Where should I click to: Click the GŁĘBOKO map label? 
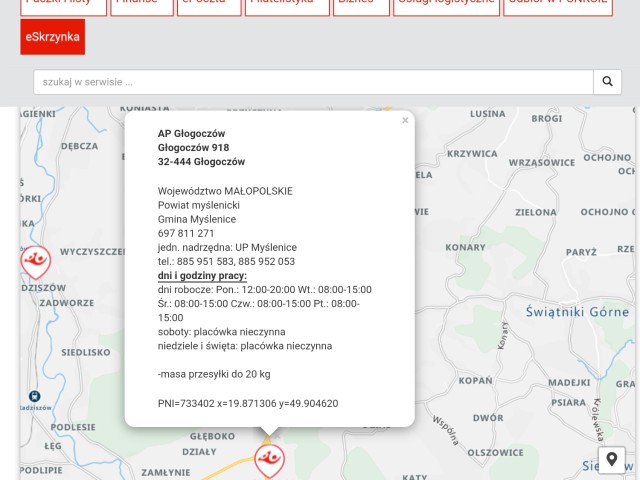pyautogui.click(x=212, y=436)
